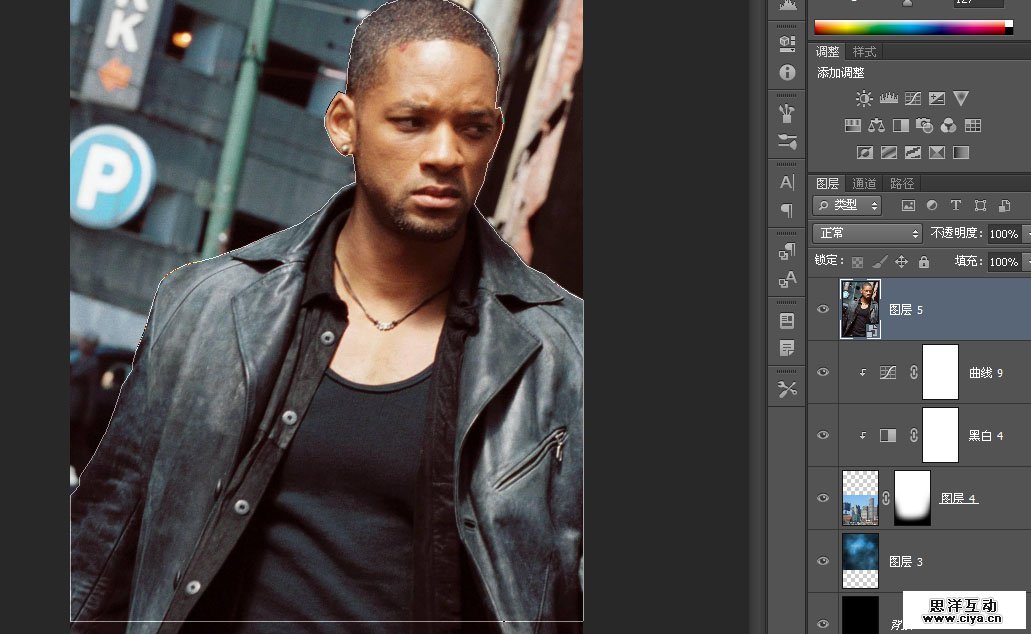Click the Color Balance scales icon
The image size is (1031, 634).
(x=876, y=125)
